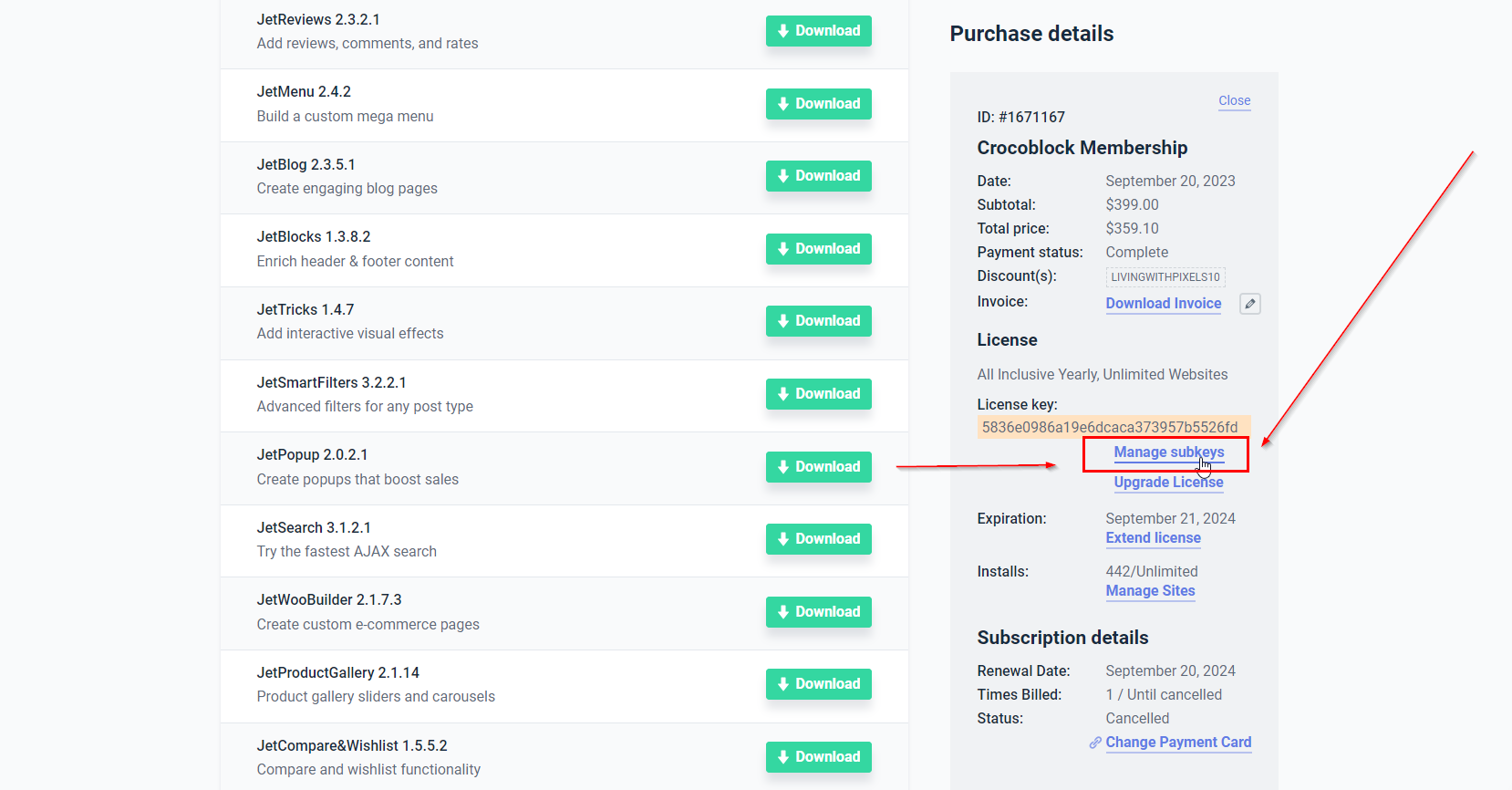Click the Upgrade License link
The image size is (1512, 790).
pos(1168,483)
